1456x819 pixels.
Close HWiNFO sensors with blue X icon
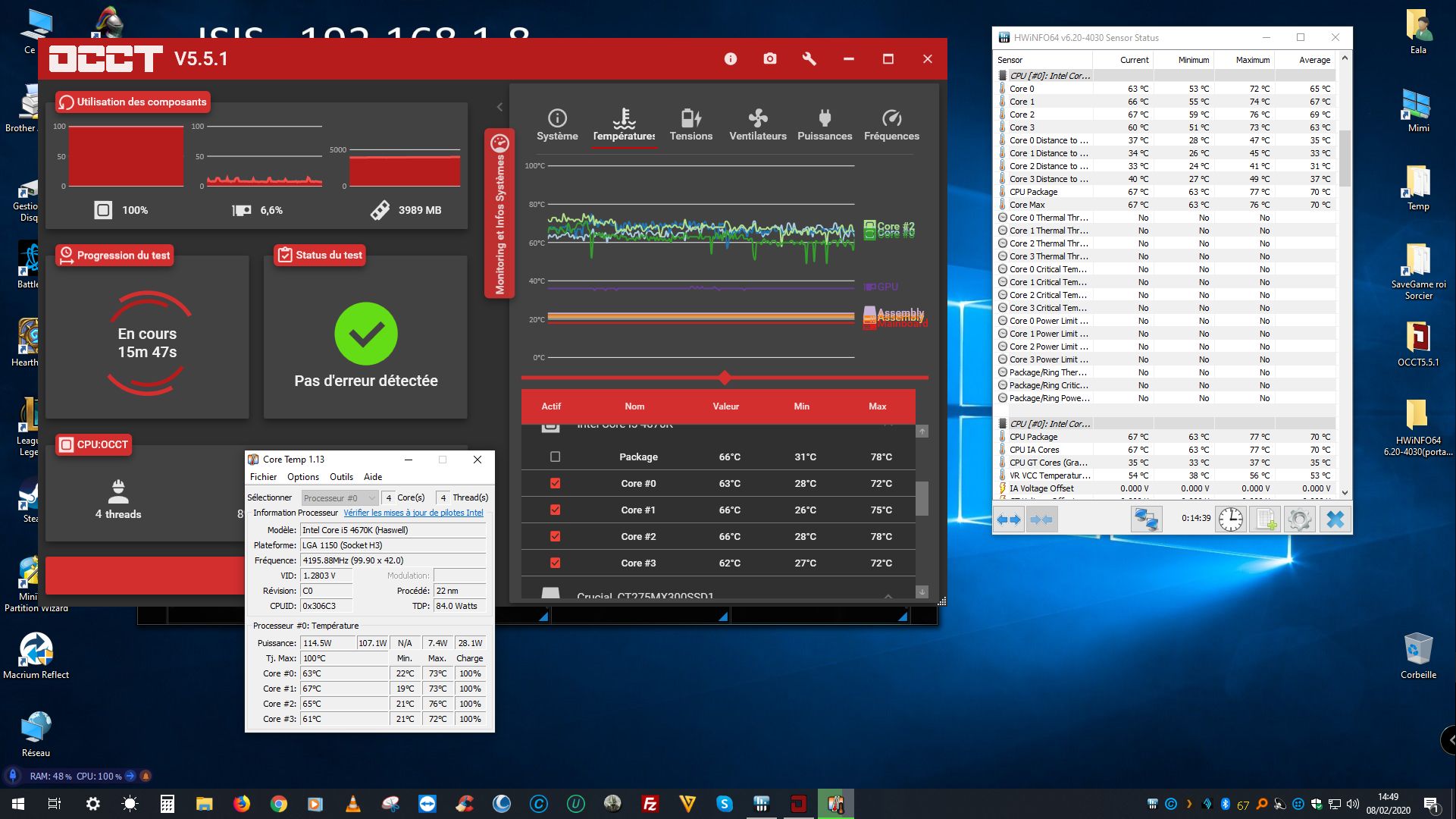1335,519
